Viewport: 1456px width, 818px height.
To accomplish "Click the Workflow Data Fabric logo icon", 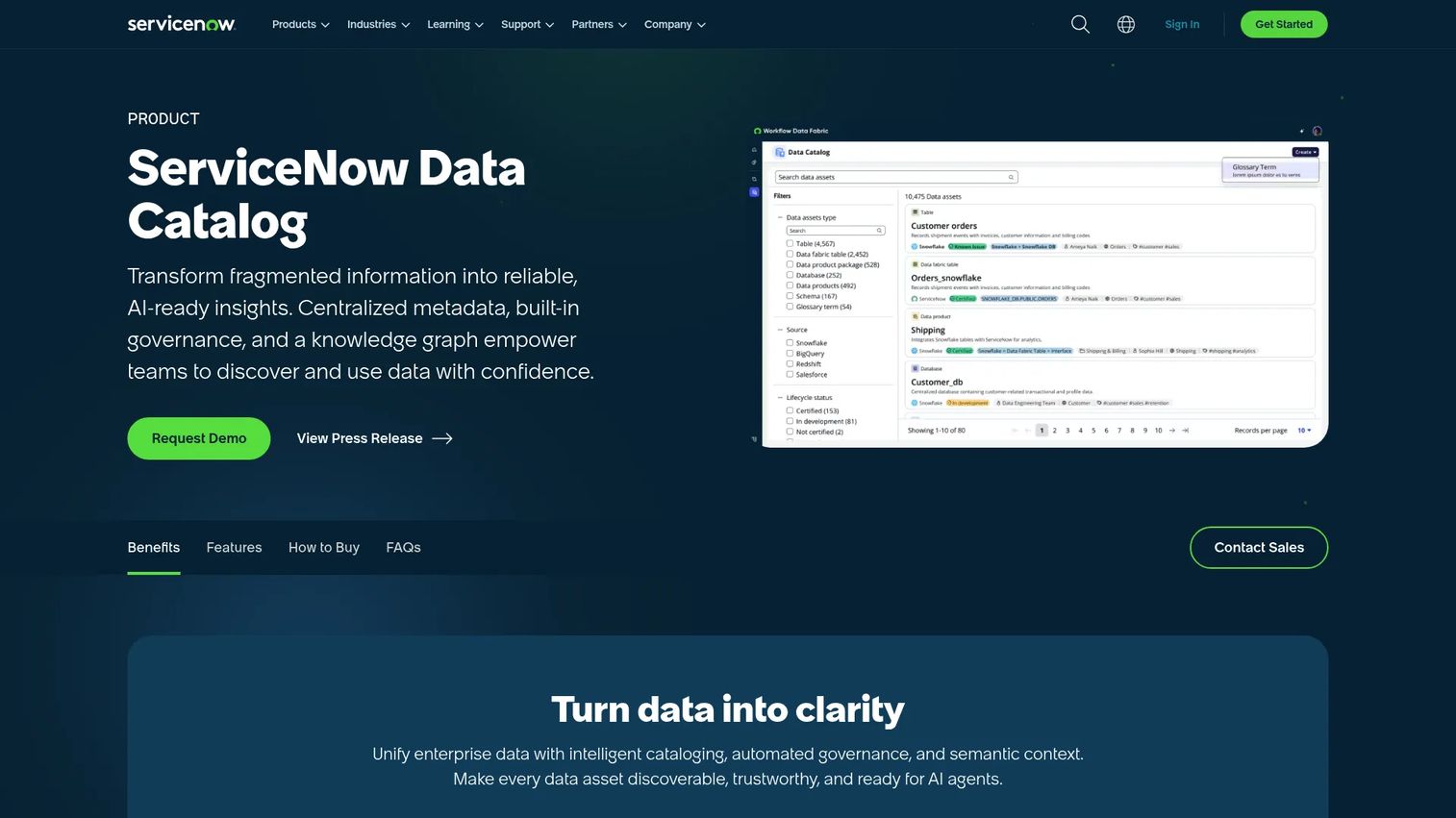I will [x=758, y=131].
